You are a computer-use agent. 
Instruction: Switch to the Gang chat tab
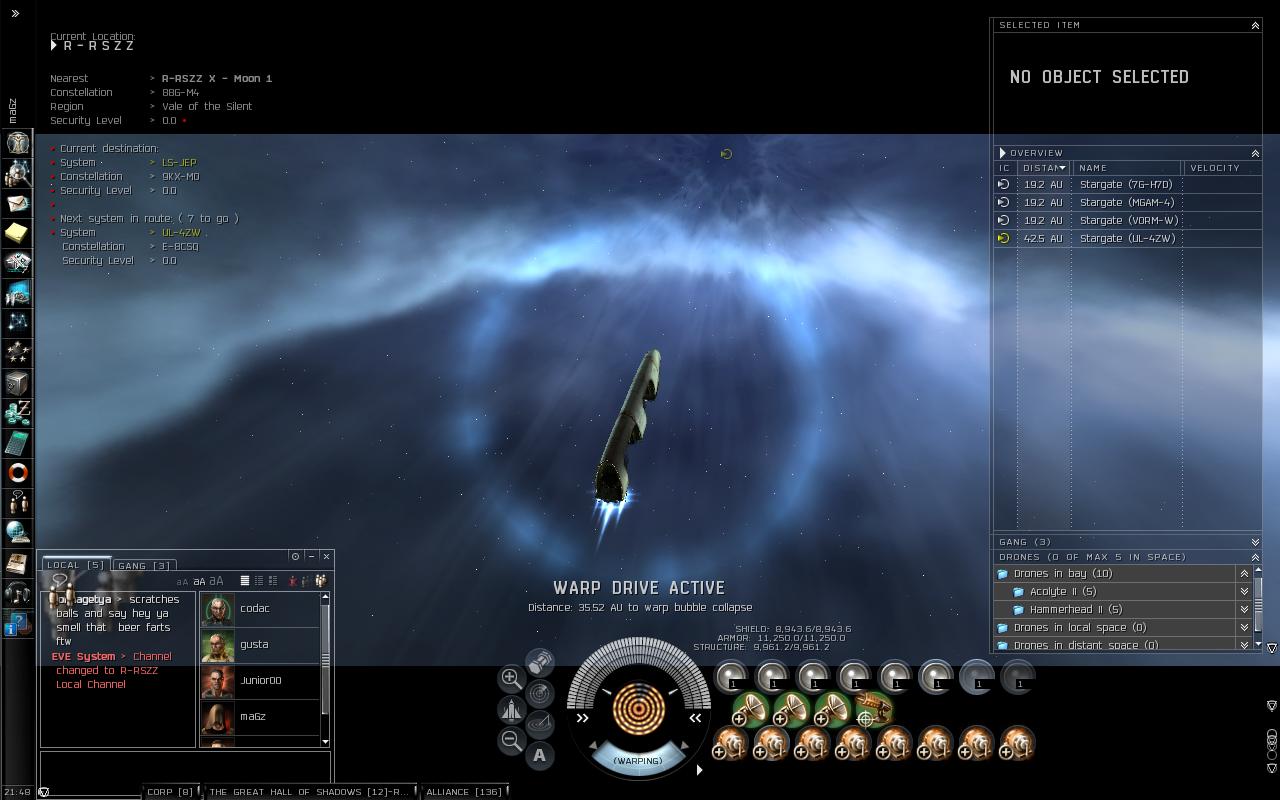(x=145, y=565)
